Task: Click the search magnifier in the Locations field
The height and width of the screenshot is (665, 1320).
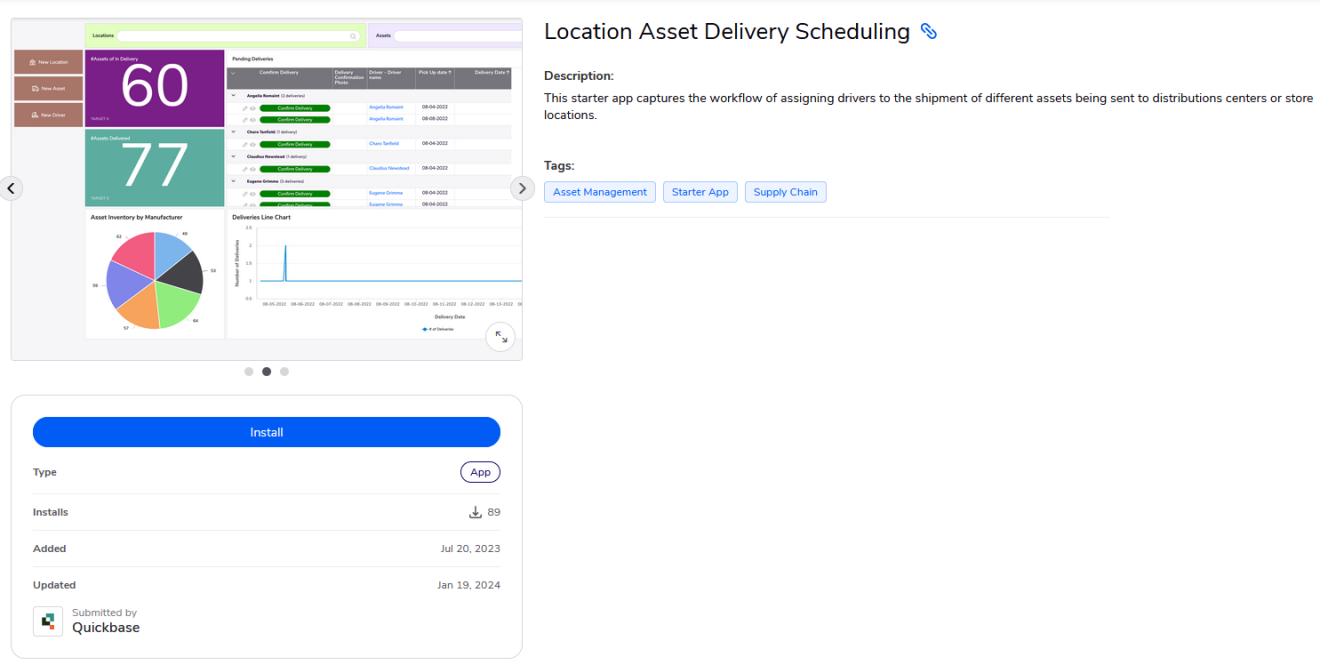Action: pos(352,35)
